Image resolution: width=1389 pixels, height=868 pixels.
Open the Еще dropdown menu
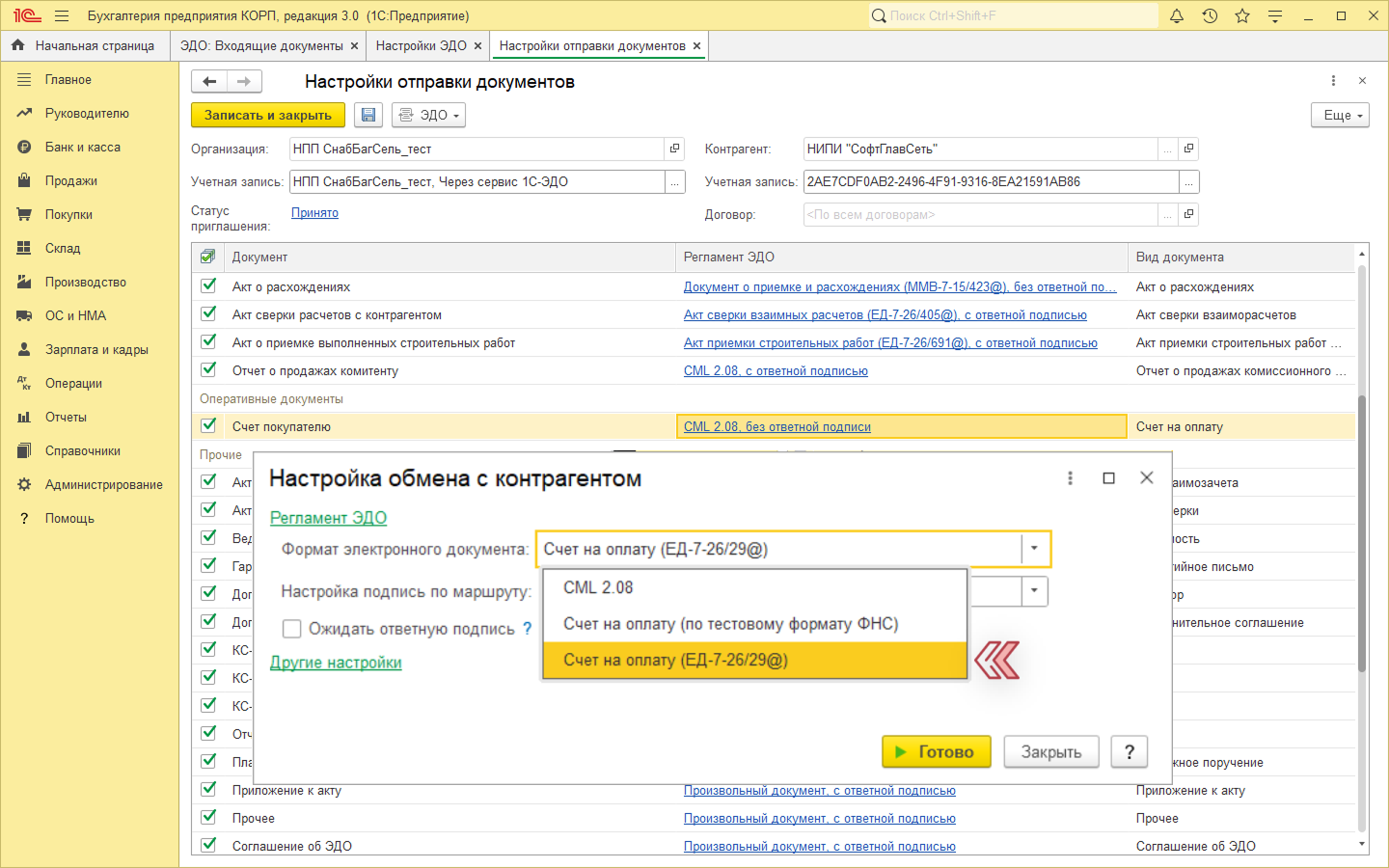pos(1340,115)
